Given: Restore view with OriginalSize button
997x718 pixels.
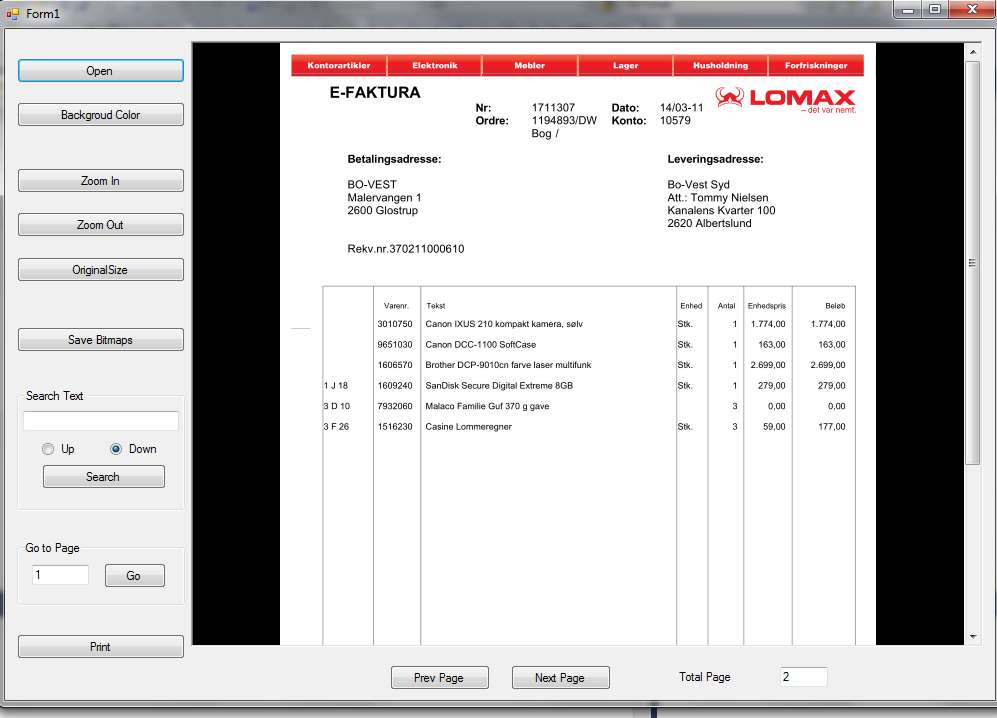Looking at the screenshot, I should [x=101, y=270].
